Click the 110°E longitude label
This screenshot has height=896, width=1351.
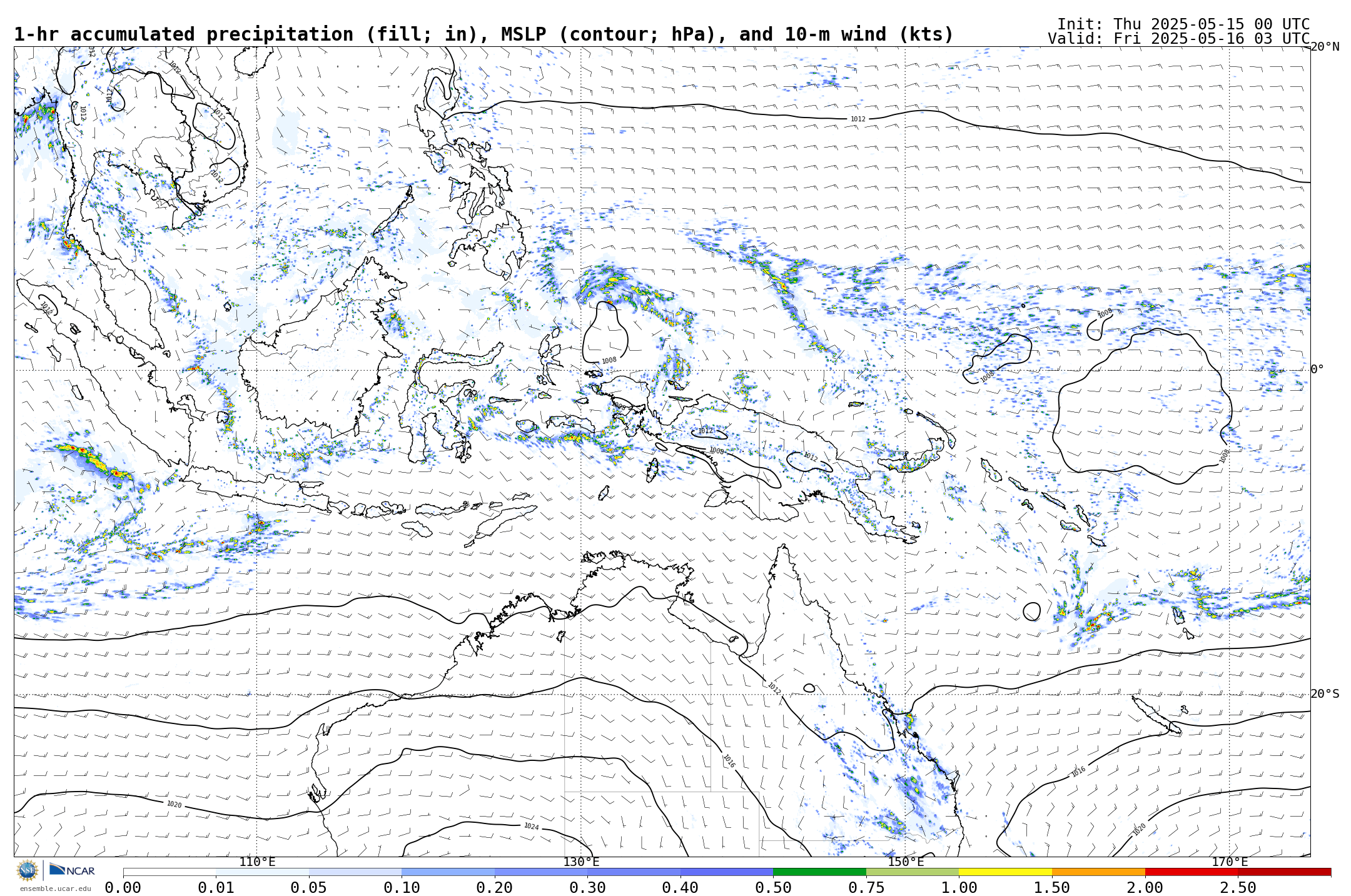point(257,862)
